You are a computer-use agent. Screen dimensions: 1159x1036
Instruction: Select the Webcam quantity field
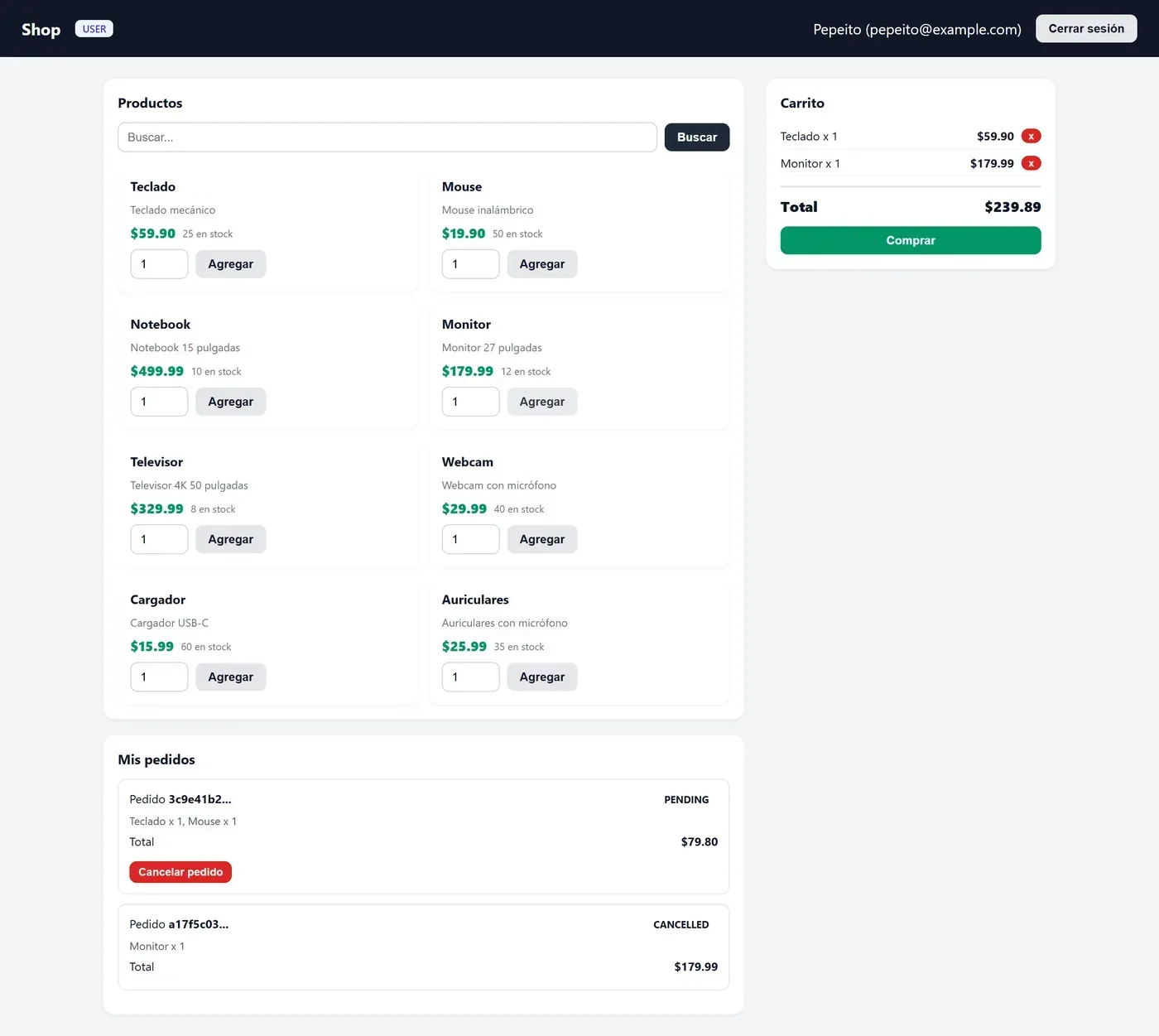point(470,539)
